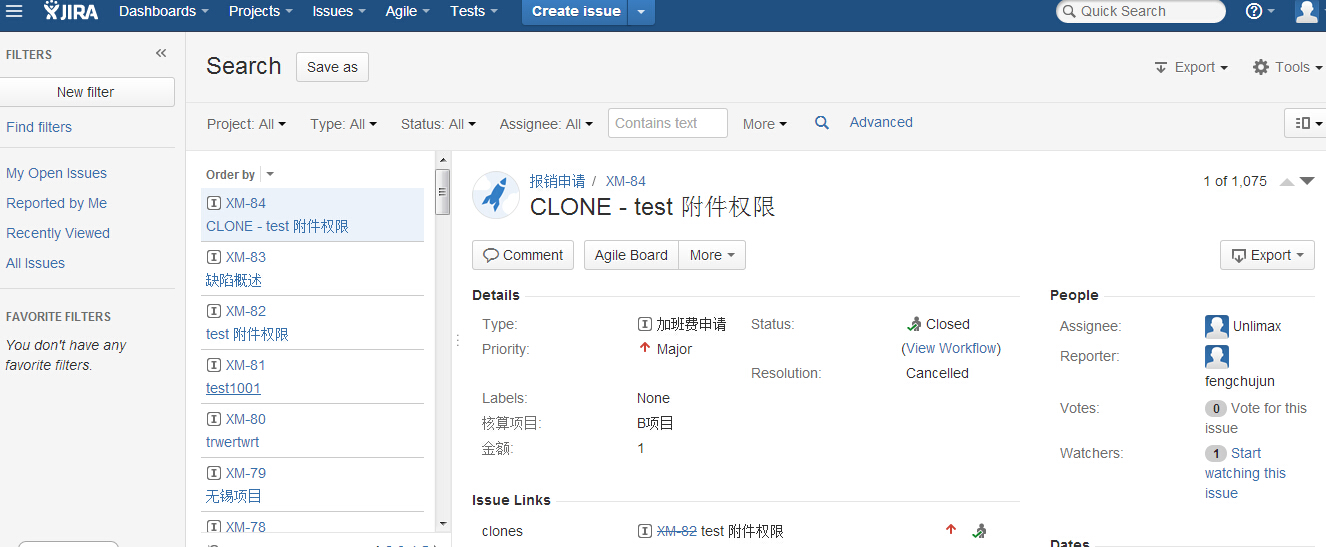Click the Save as button
1326x547 pixels.
point(332,67)
